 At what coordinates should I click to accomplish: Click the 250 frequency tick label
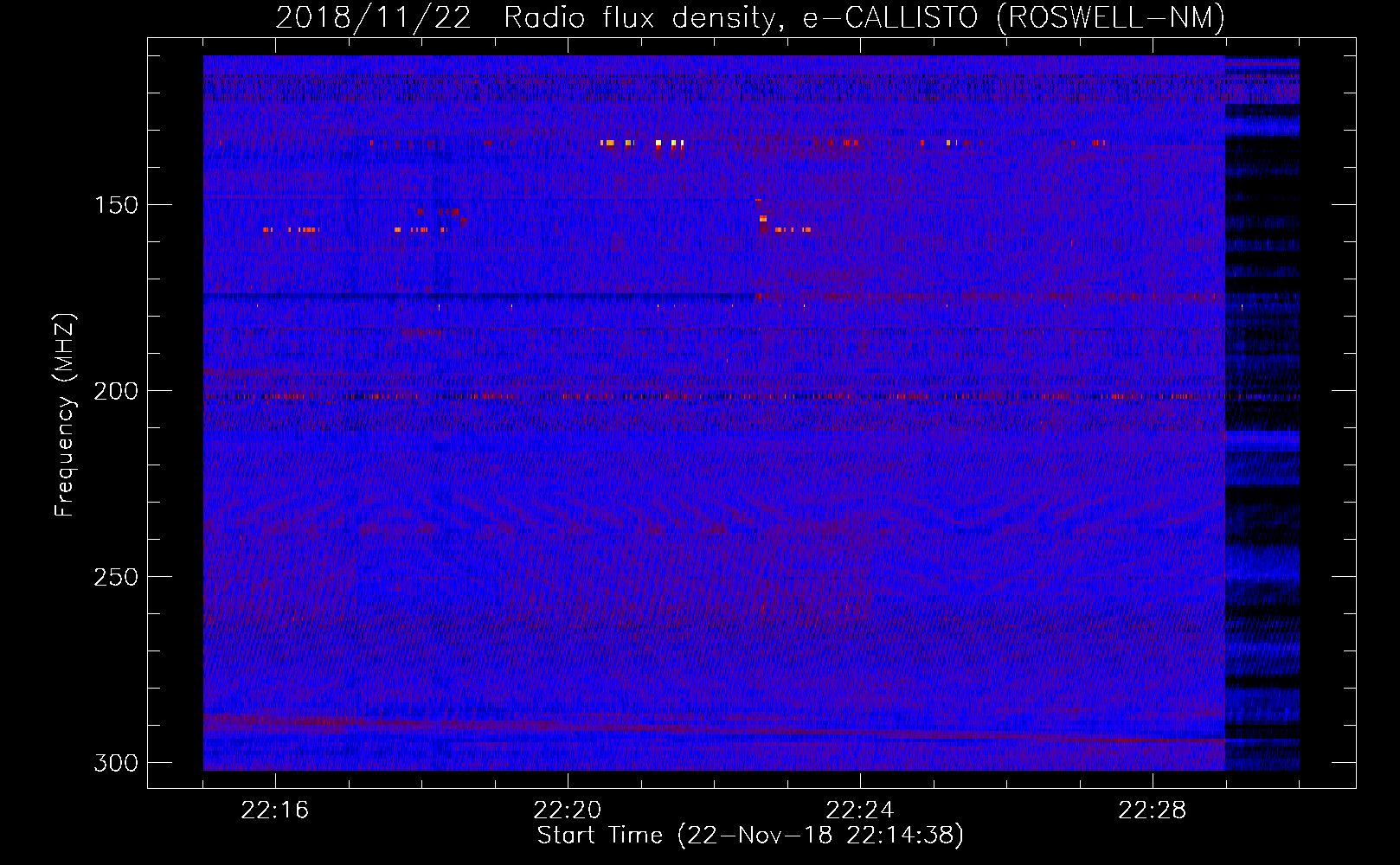coord(116,577)
